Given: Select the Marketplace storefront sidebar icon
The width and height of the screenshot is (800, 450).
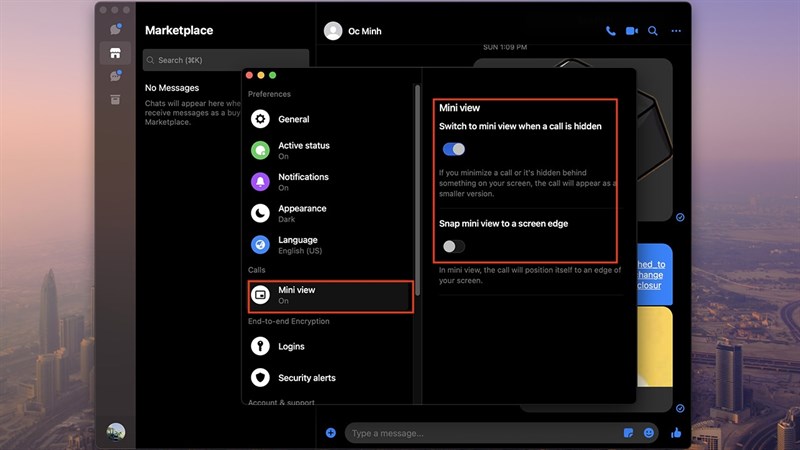Looking at the screenshot, I should pos(115,53).
